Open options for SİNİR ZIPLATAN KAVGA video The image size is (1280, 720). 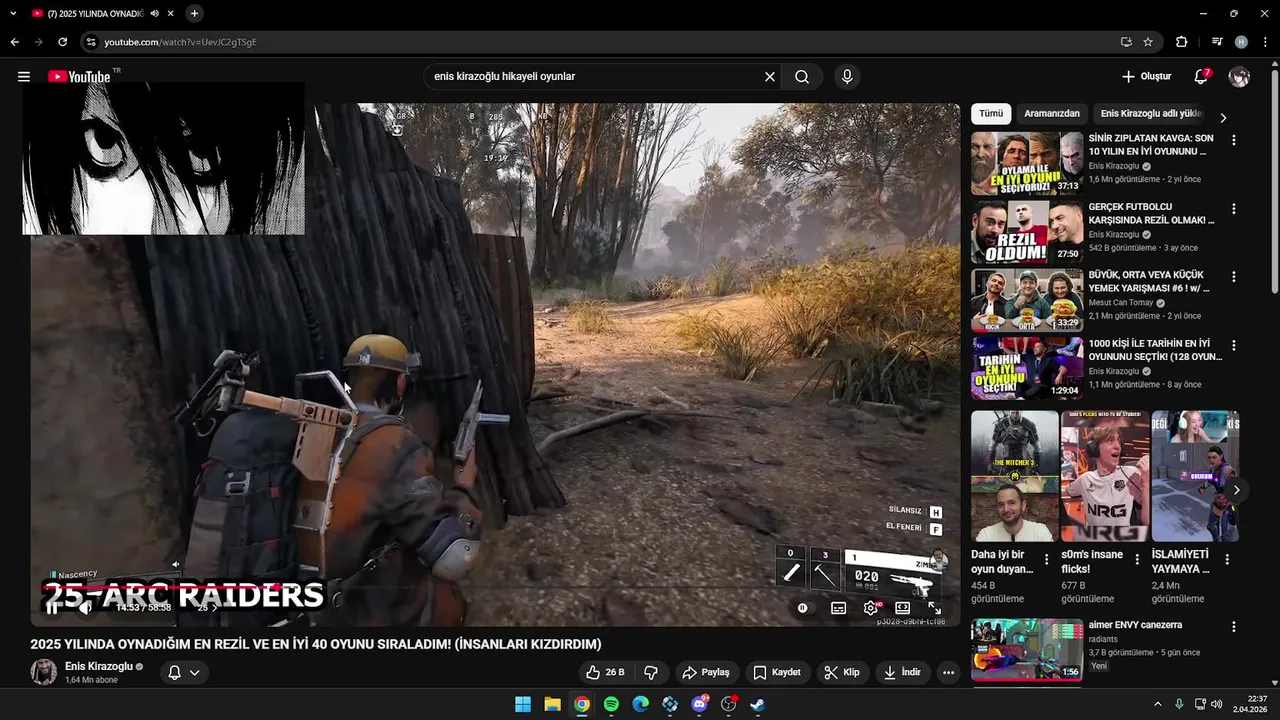(x=1233, y=141)
